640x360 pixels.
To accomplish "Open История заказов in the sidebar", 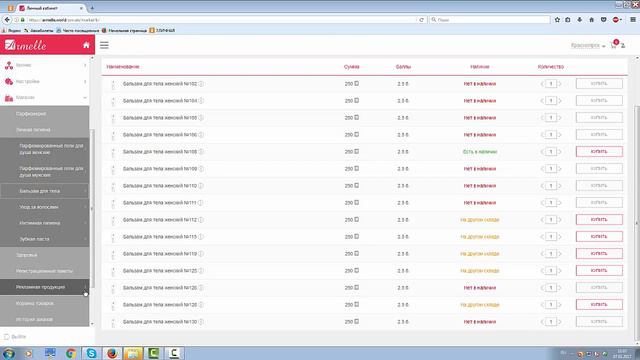I will [44, 319].
